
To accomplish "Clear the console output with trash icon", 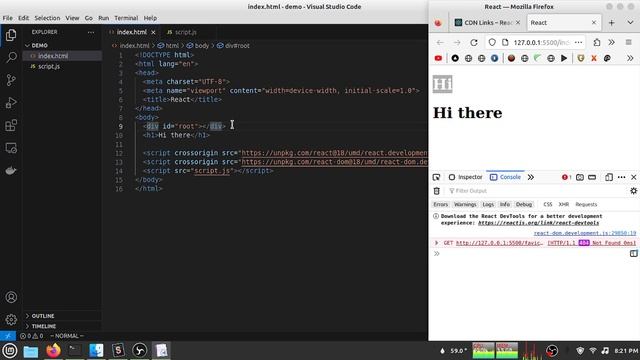I will (437, 191).
